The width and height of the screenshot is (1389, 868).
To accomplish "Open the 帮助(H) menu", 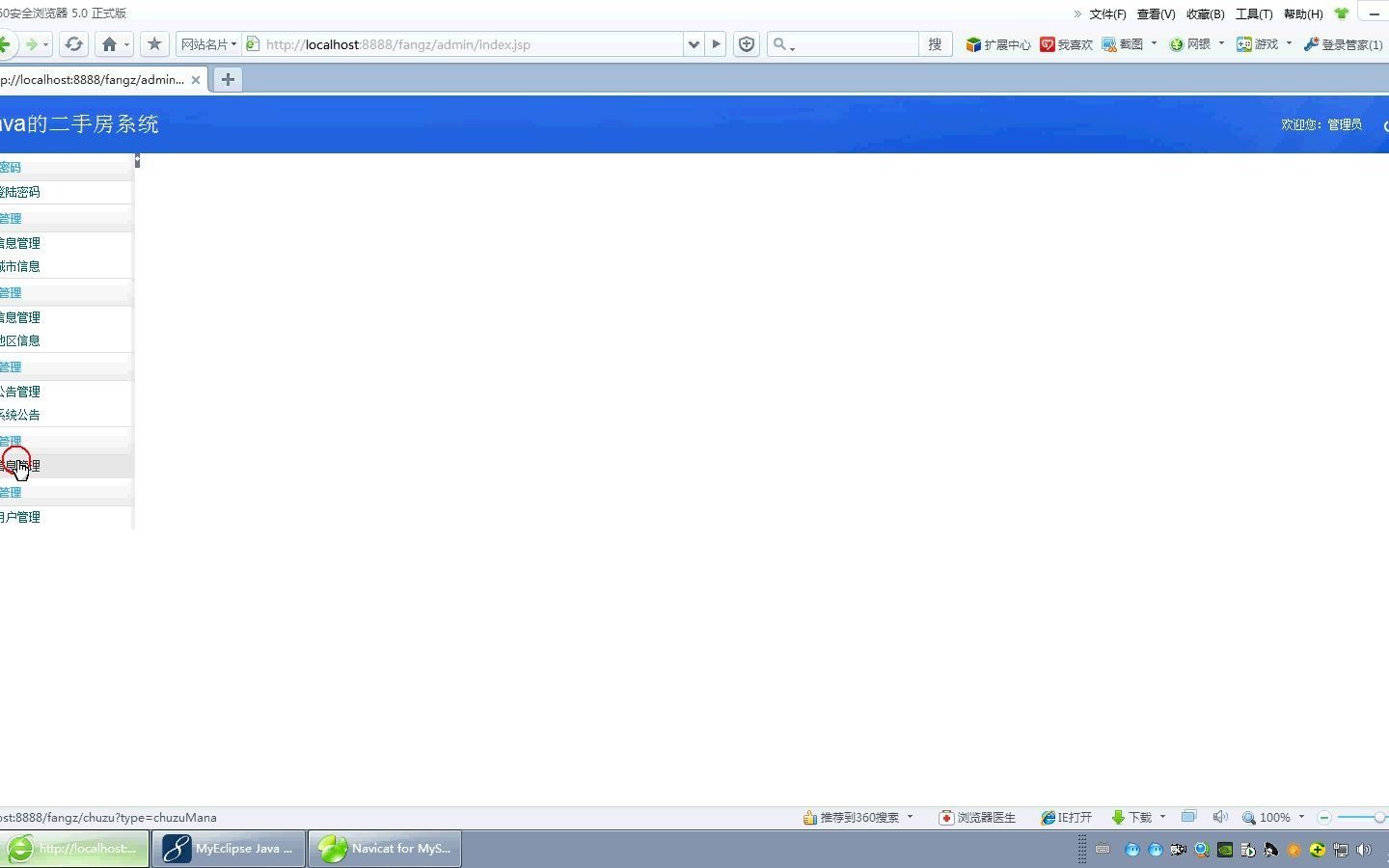I will pos(1303,14).
